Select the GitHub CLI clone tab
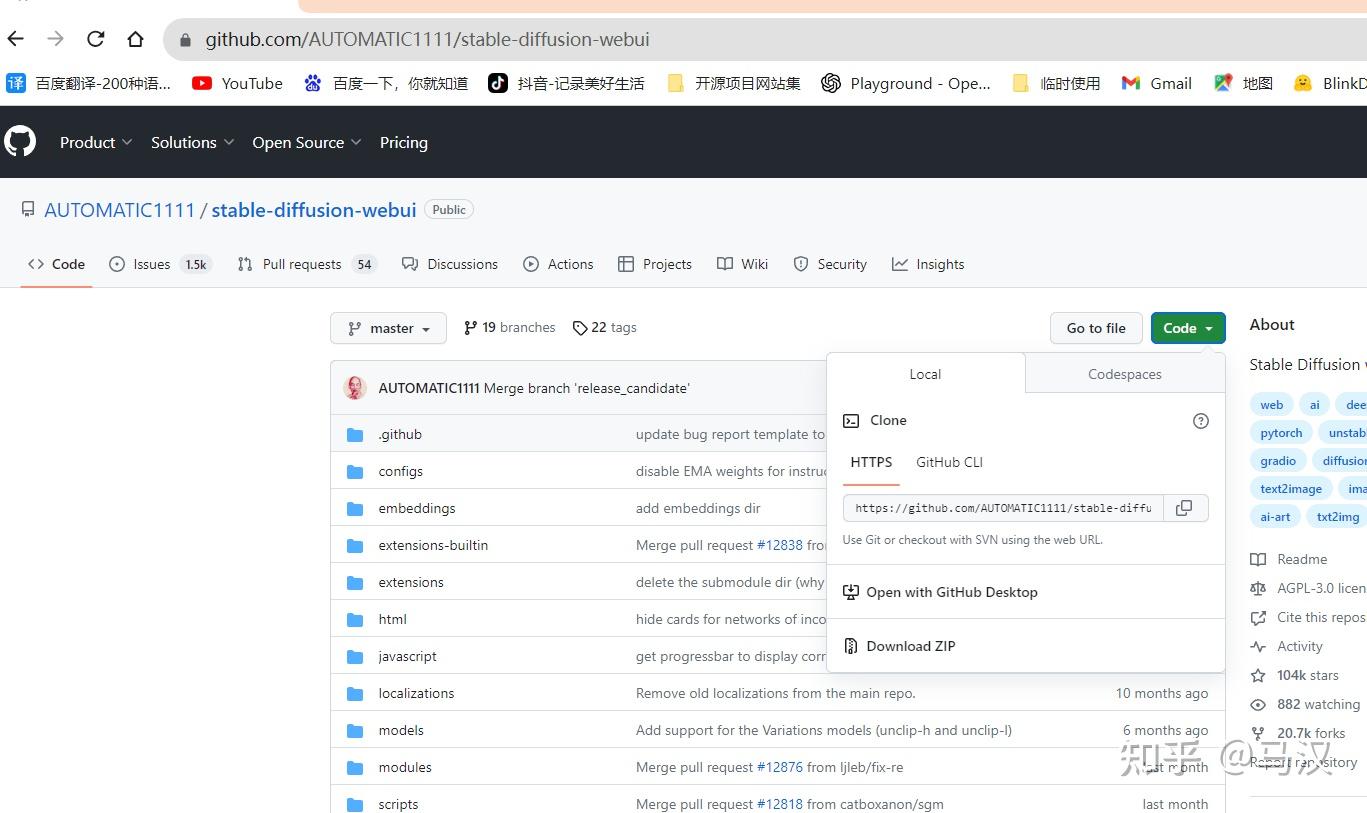This screenshot has width=1367, height=813. (x=949, y=462)
